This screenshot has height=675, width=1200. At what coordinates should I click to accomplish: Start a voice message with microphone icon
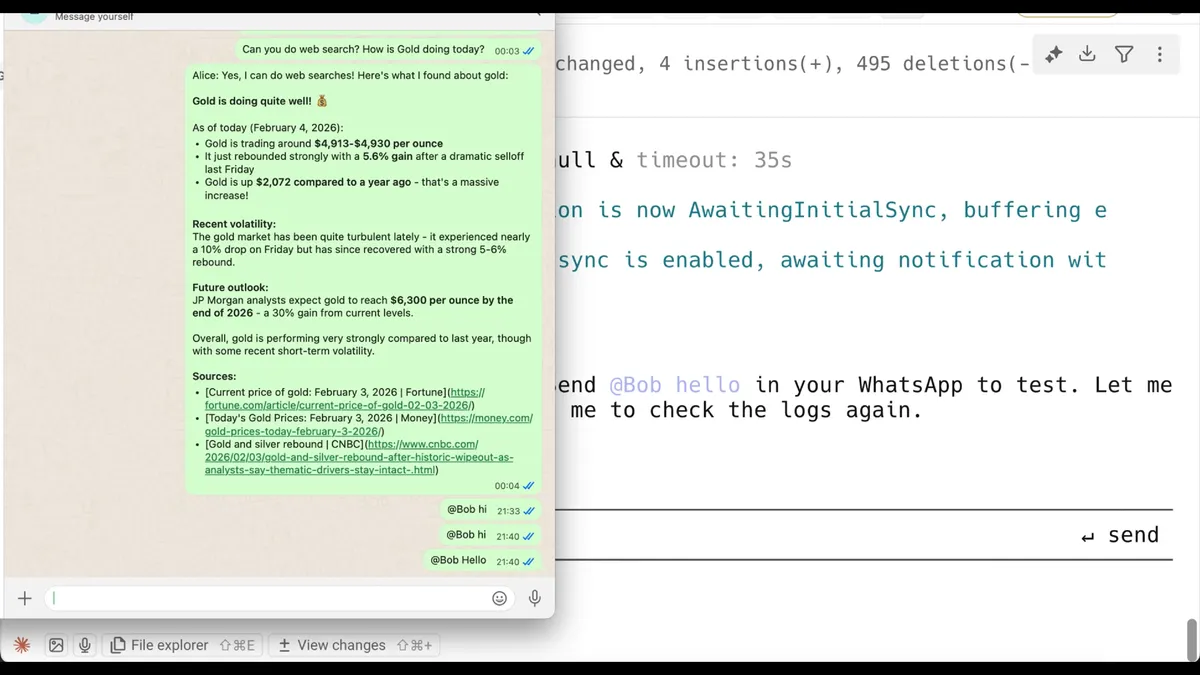point(535,598)
